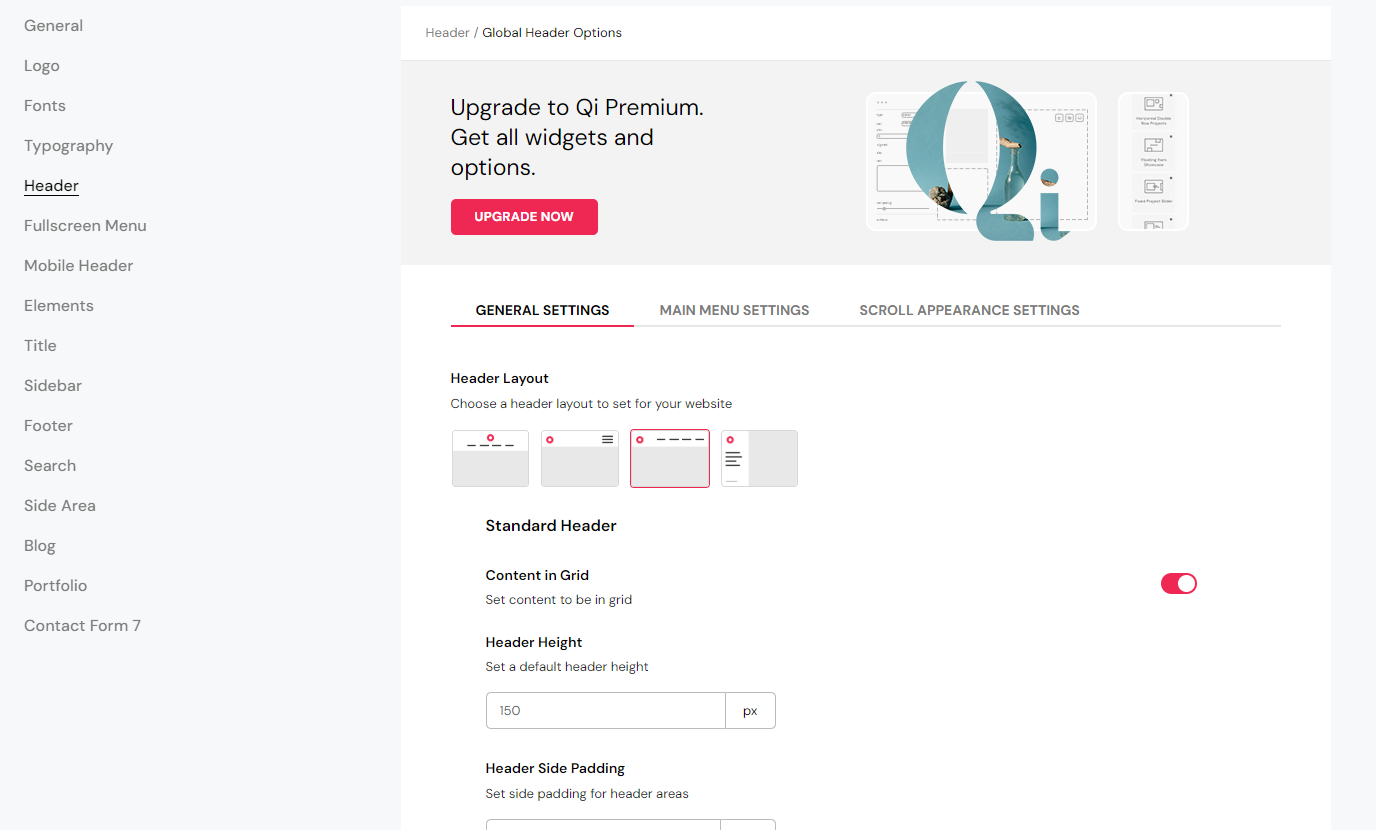Select Portfolio in the sidebar
The height and width of the screenshot is (830, 1376).
coord(56,586)
